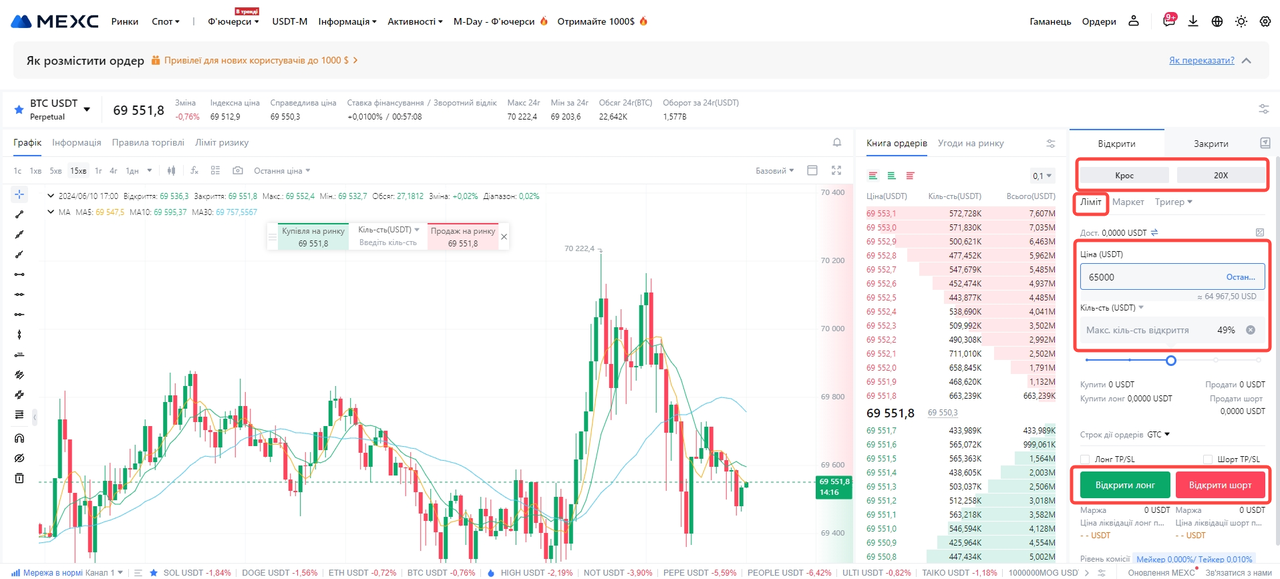The width and height of the screenshot is (1280, 579).
Task: Click the price alert bell icon
Action: click(837, 143)
